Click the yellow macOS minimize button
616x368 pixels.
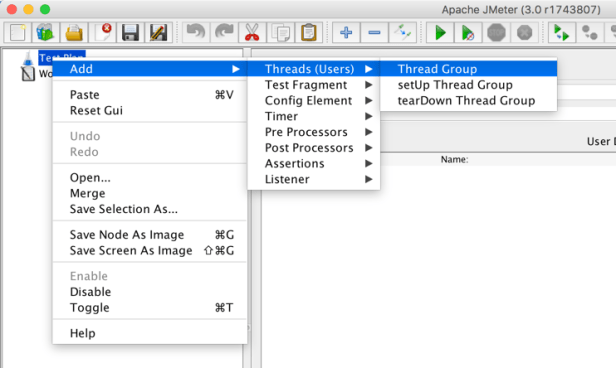[28, 9]
